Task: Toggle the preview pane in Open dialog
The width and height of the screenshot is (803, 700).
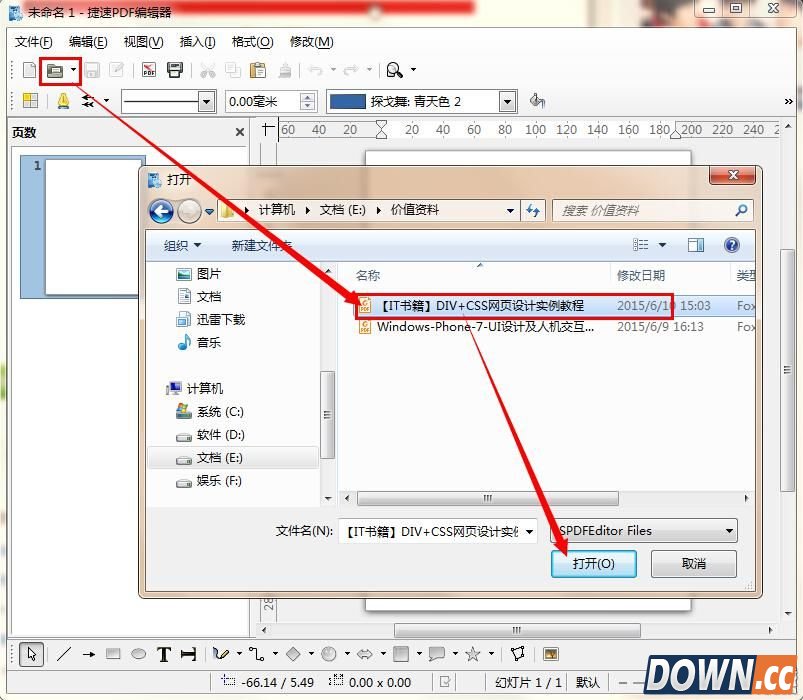Action: tap(696, 245)
